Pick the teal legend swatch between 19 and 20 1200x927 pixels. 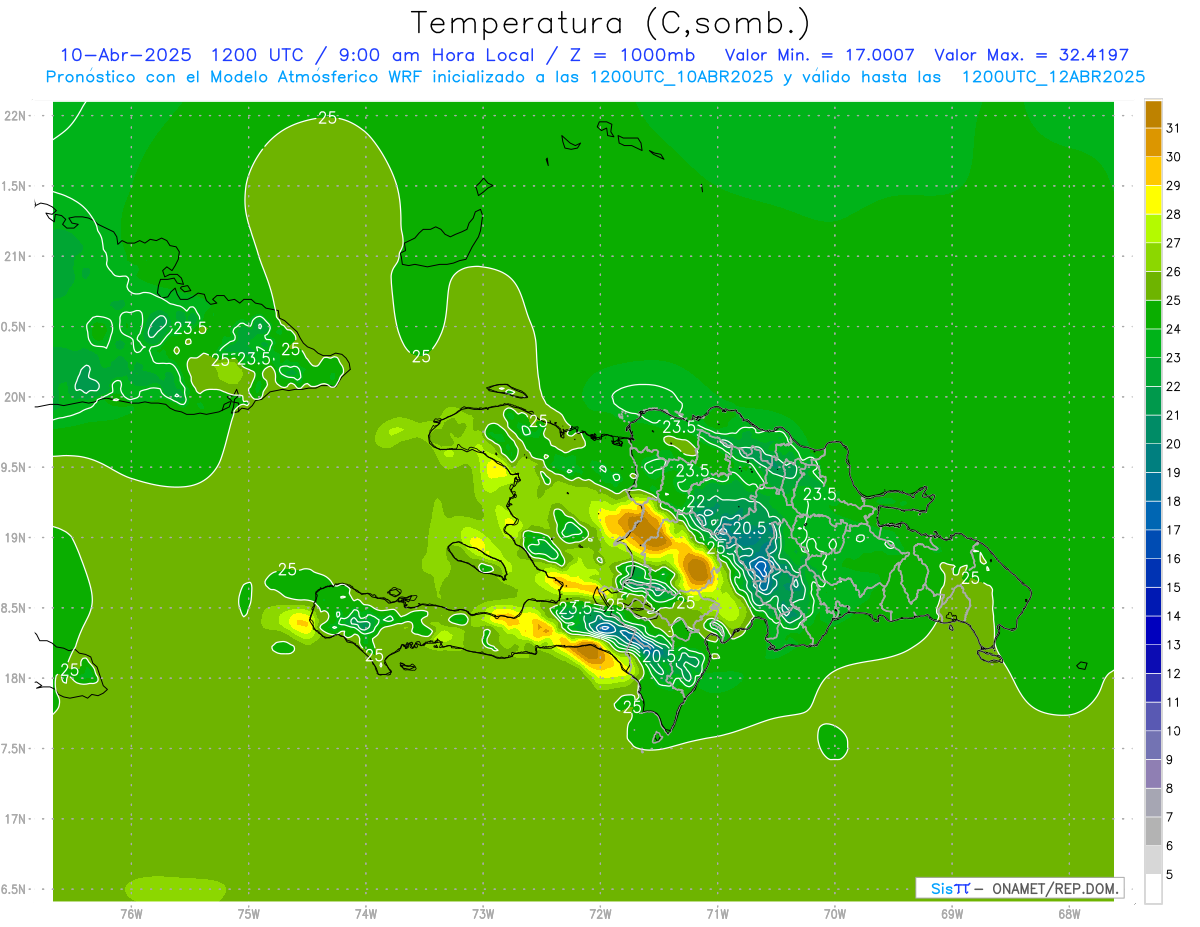click(1153, 458)
